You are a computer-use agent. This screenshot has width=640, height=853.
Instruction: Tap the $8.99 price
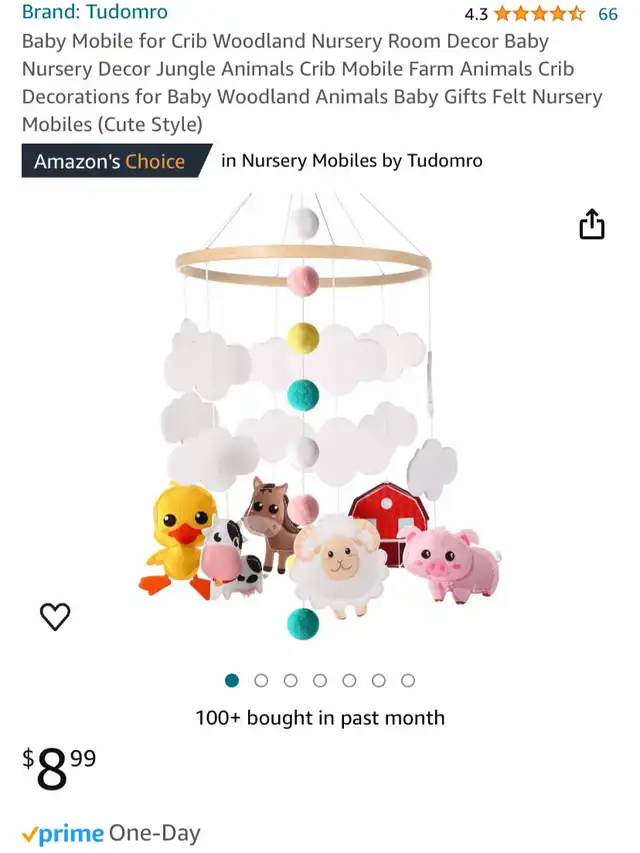[x=59, y=768]
